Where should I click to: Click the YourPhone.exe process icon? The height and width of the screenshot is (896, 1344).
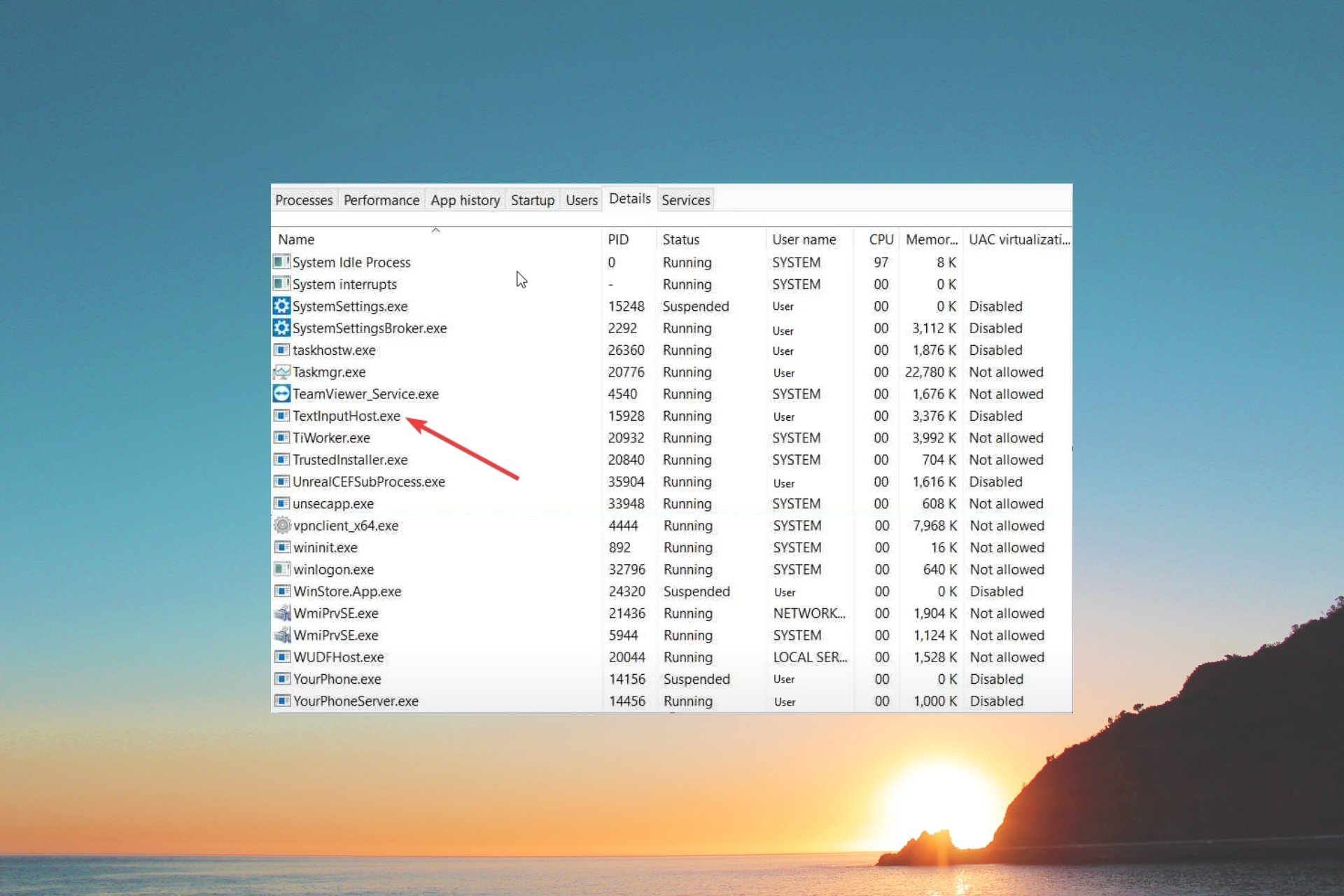282,678
